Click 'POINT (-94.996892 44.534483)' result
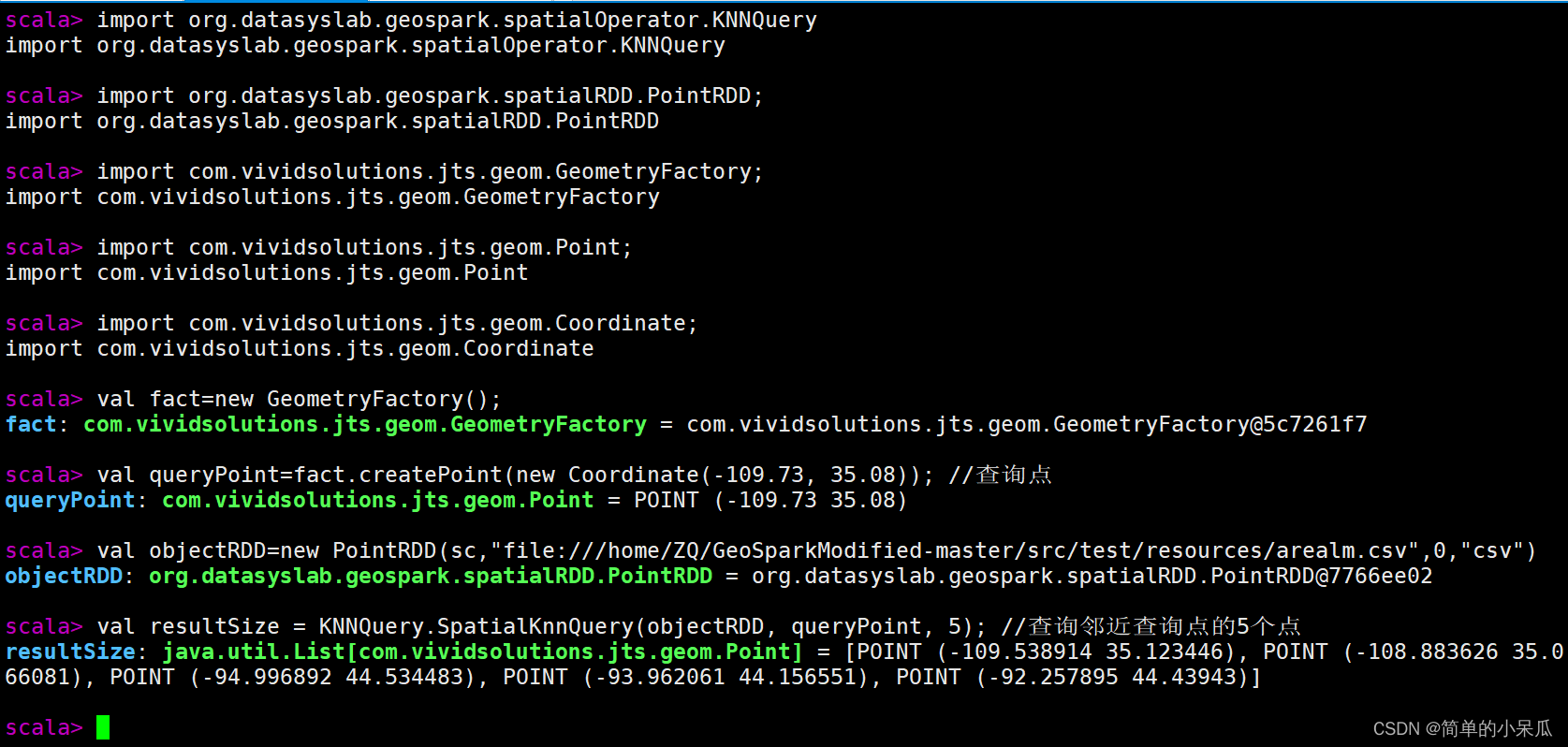 293,677
